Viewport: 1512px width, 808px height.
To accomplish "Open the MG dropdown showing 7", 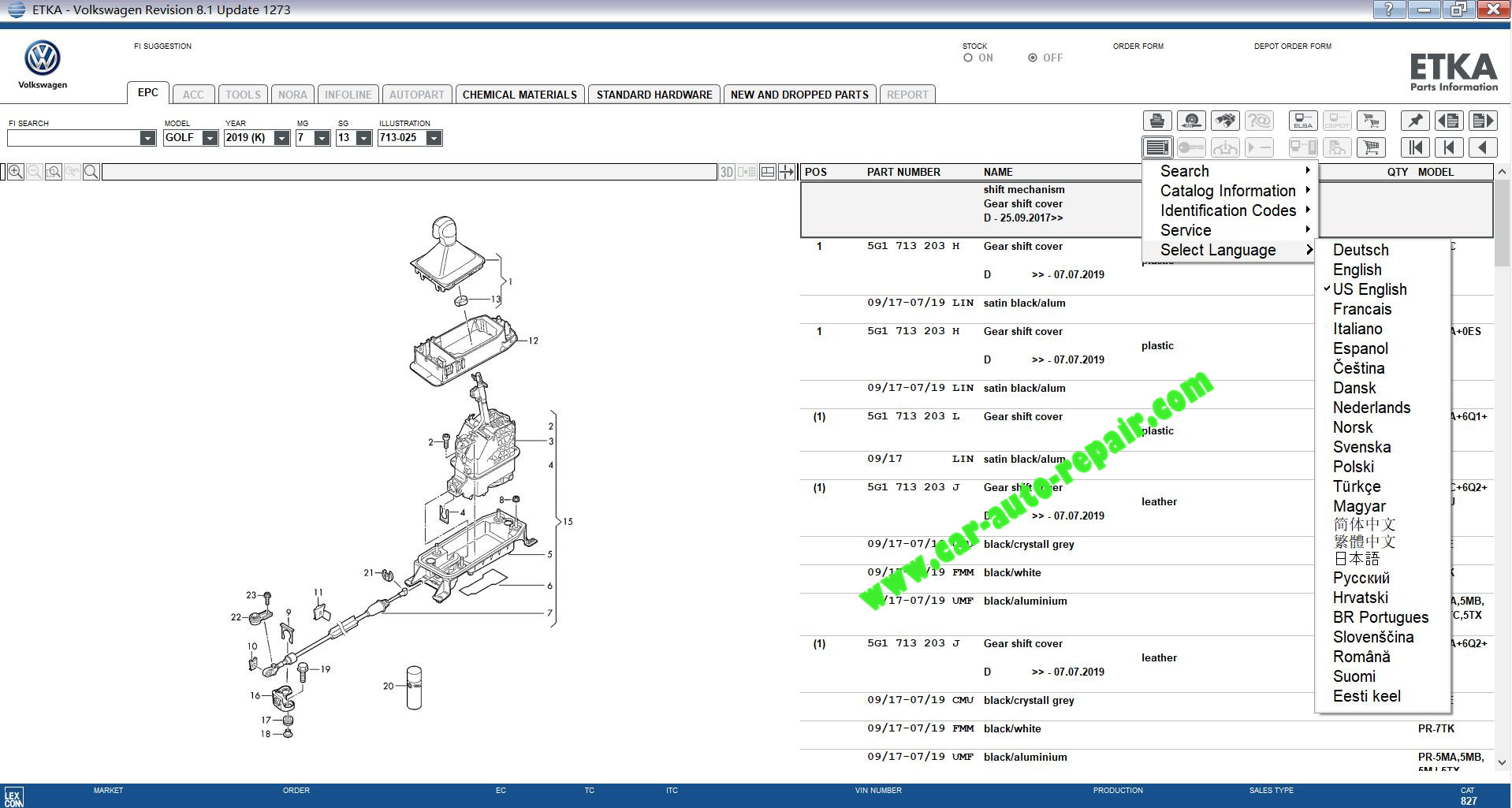I will tap(322, 138).
